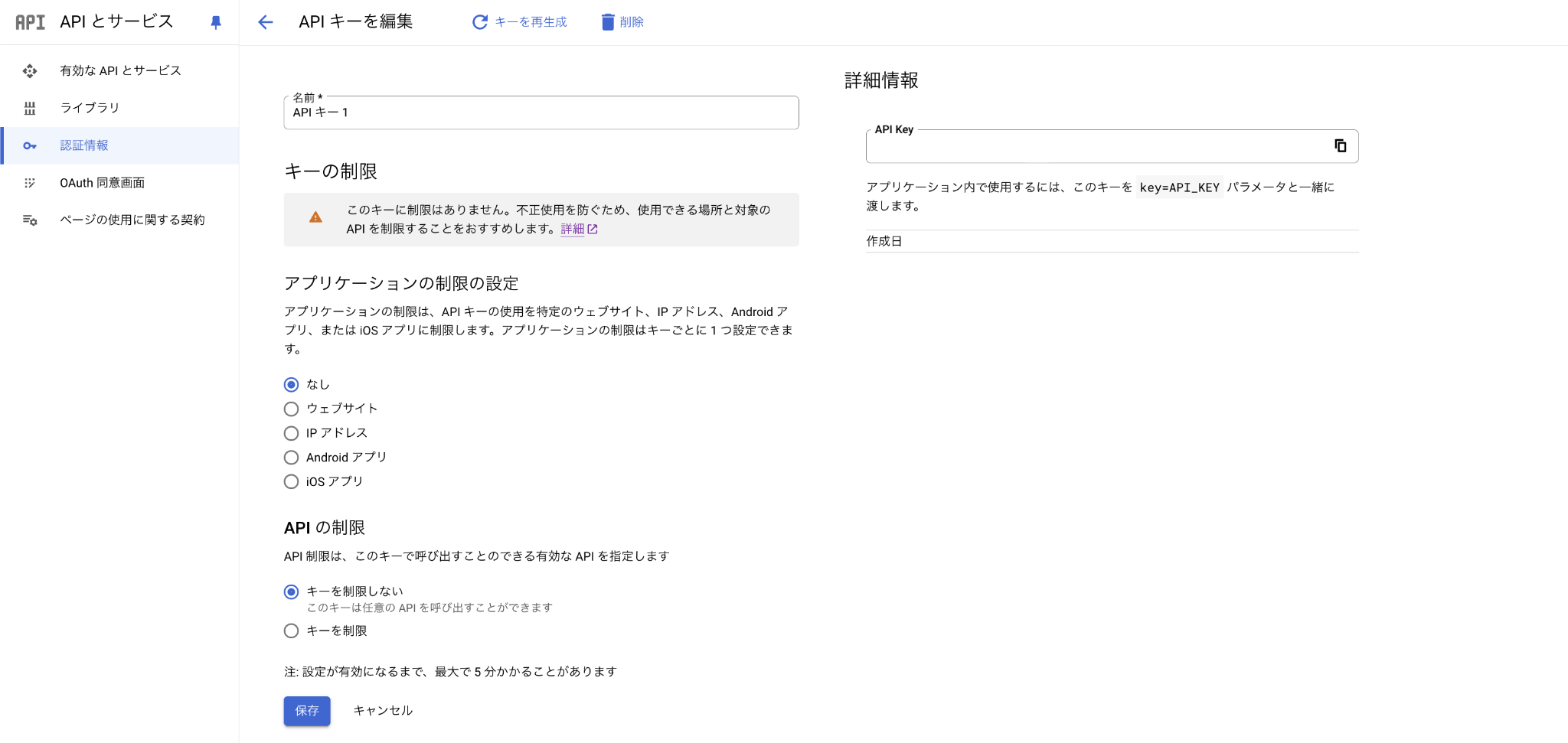The image size is (1568, 743).
Task: Open the 詳細 link in the warning
Action: click(572, 229)
